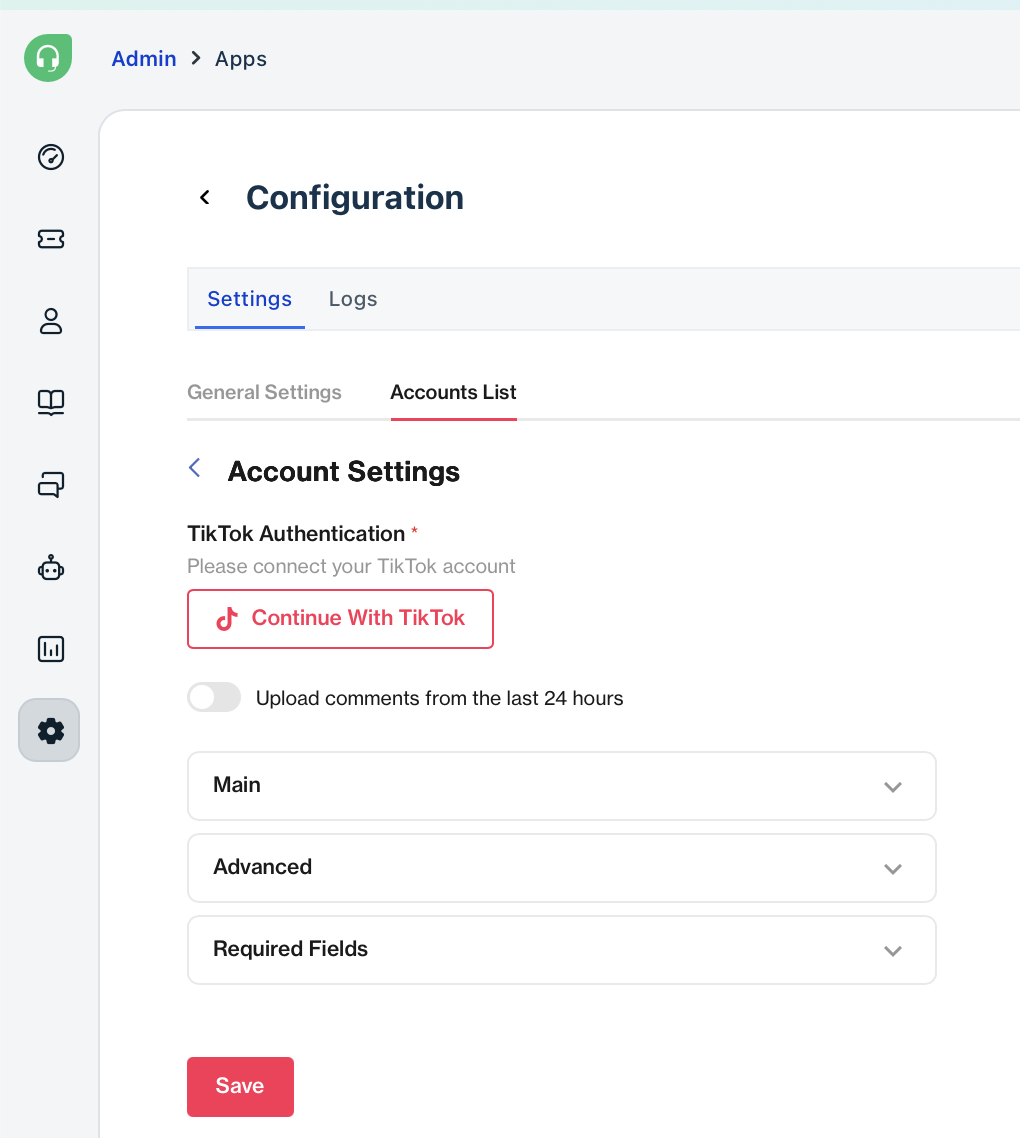Click Continue With TikTok button
This screenshot has width=1020, height=1138.
click(x=340, y=618)
